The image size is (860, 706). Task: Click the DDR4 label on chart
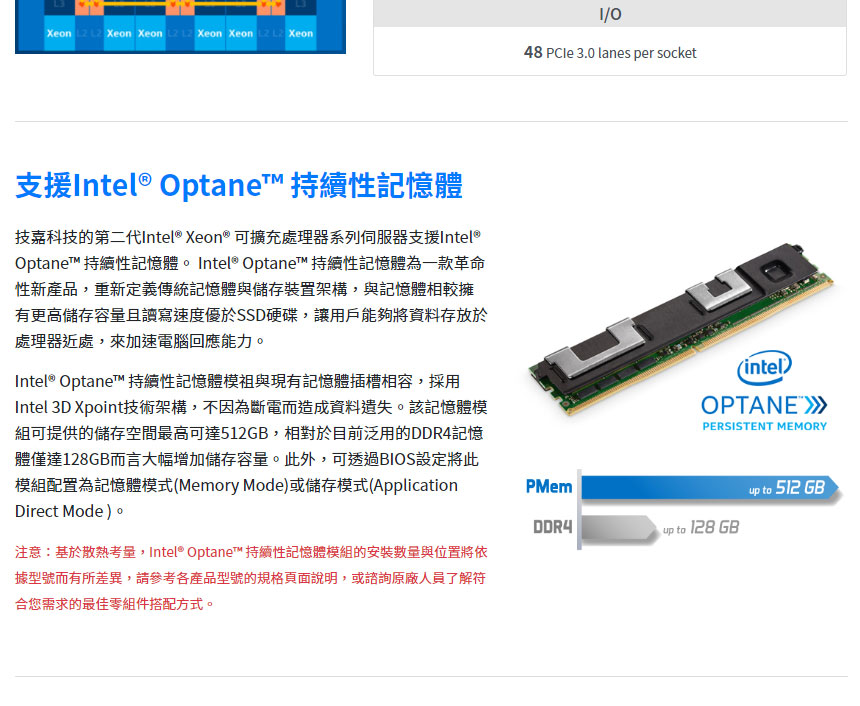tap(552, 527)
